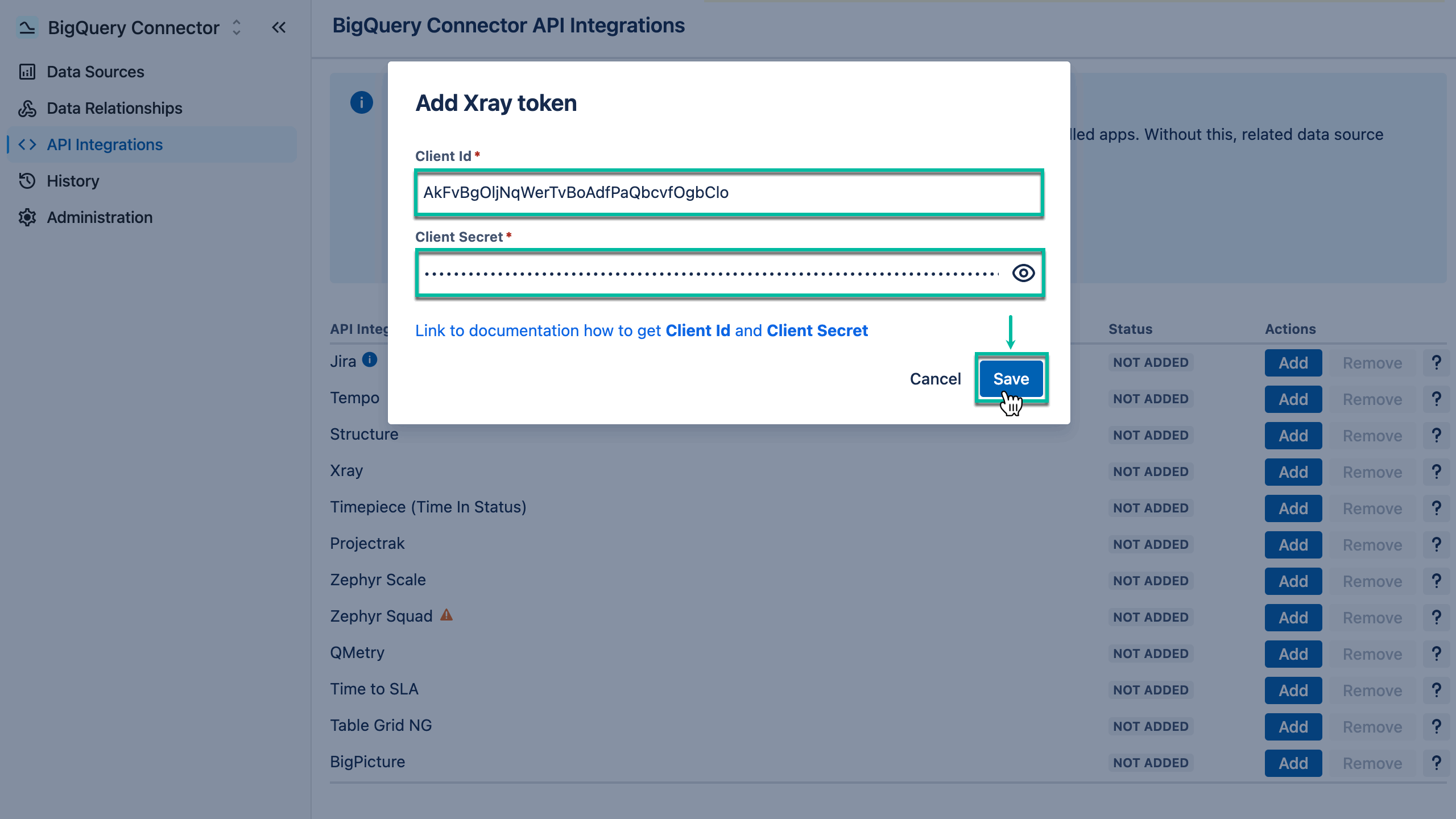This screenshot has width=1456, height=819.
Task: Click the BigQuery Connector logo icon
Action: click(x=26, y=27)
